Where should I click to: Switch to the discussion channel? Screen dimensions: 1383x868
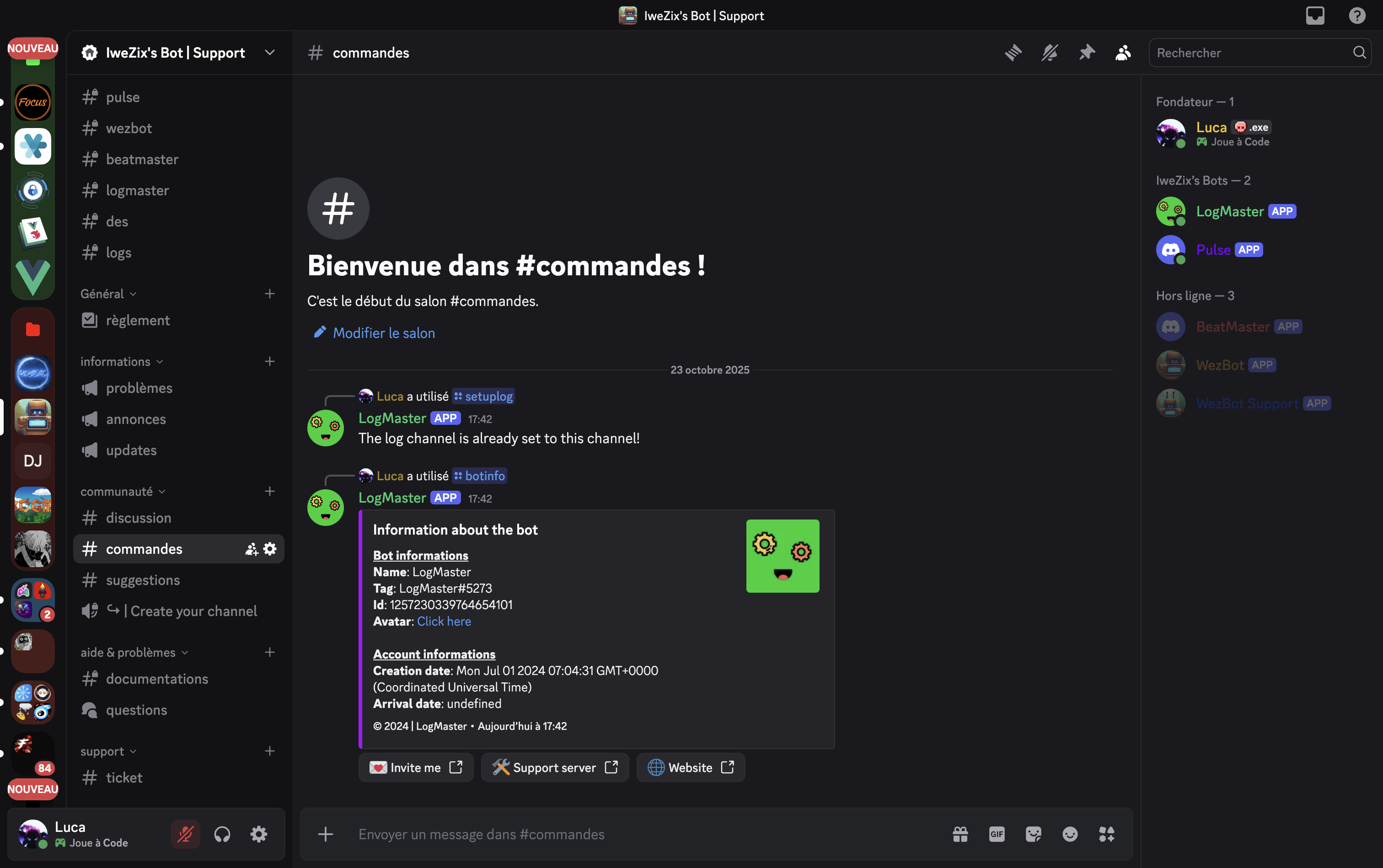click(139, 518)
